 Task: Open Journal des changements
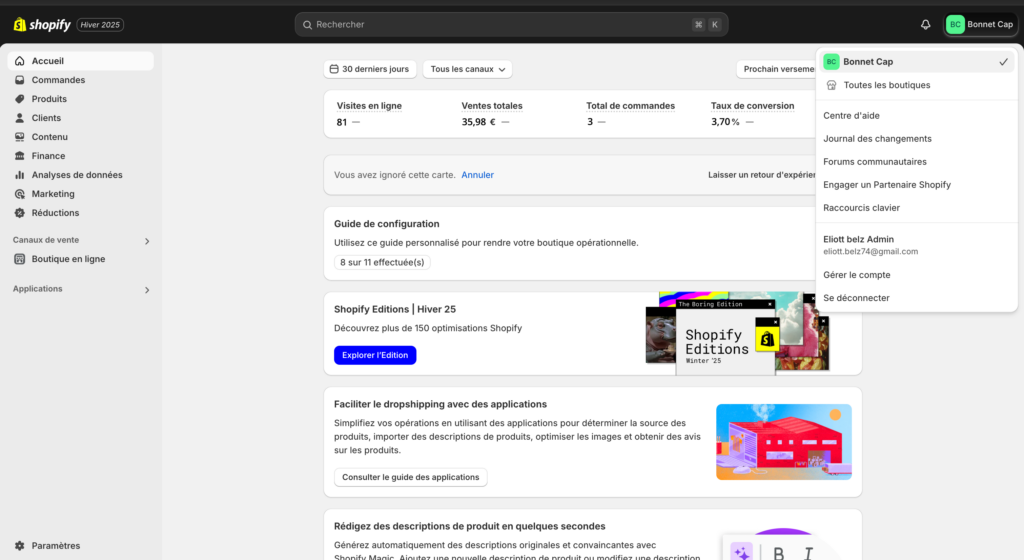[x=877, y=138]
